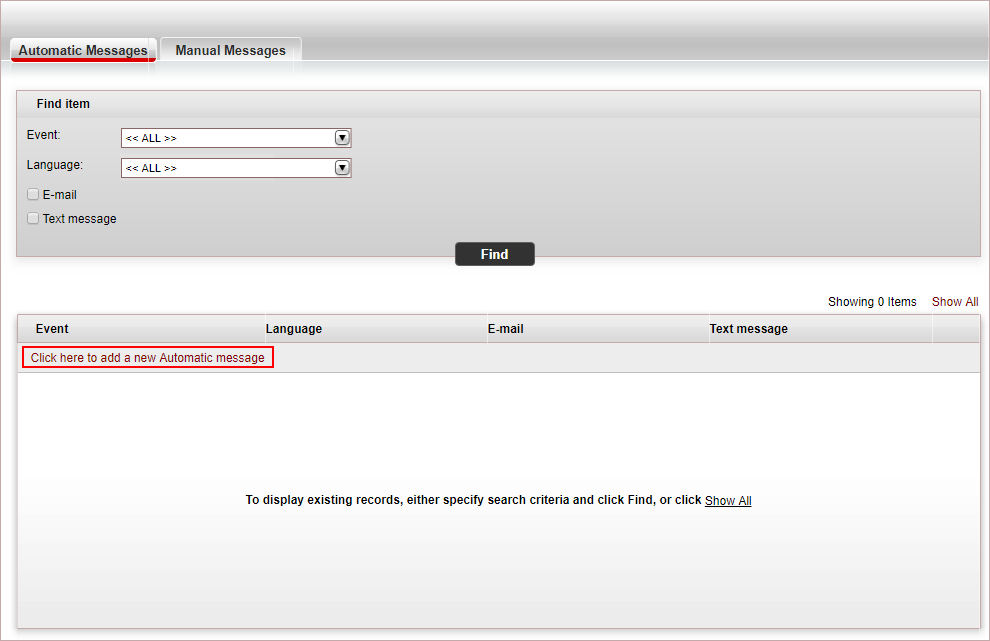The height and width of the screenshot is (641, 990).
Task: Open the Event dropdown list
Action: click(236, 138)
